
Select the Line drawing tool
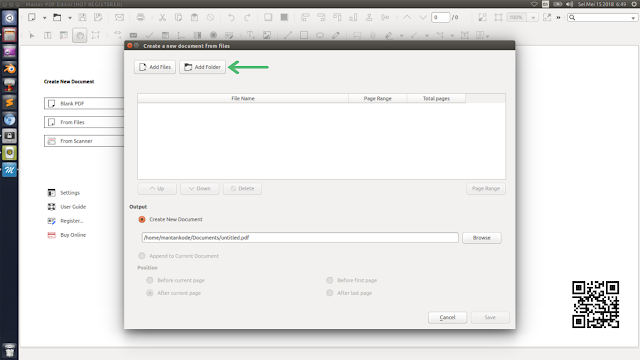point(288,35)
